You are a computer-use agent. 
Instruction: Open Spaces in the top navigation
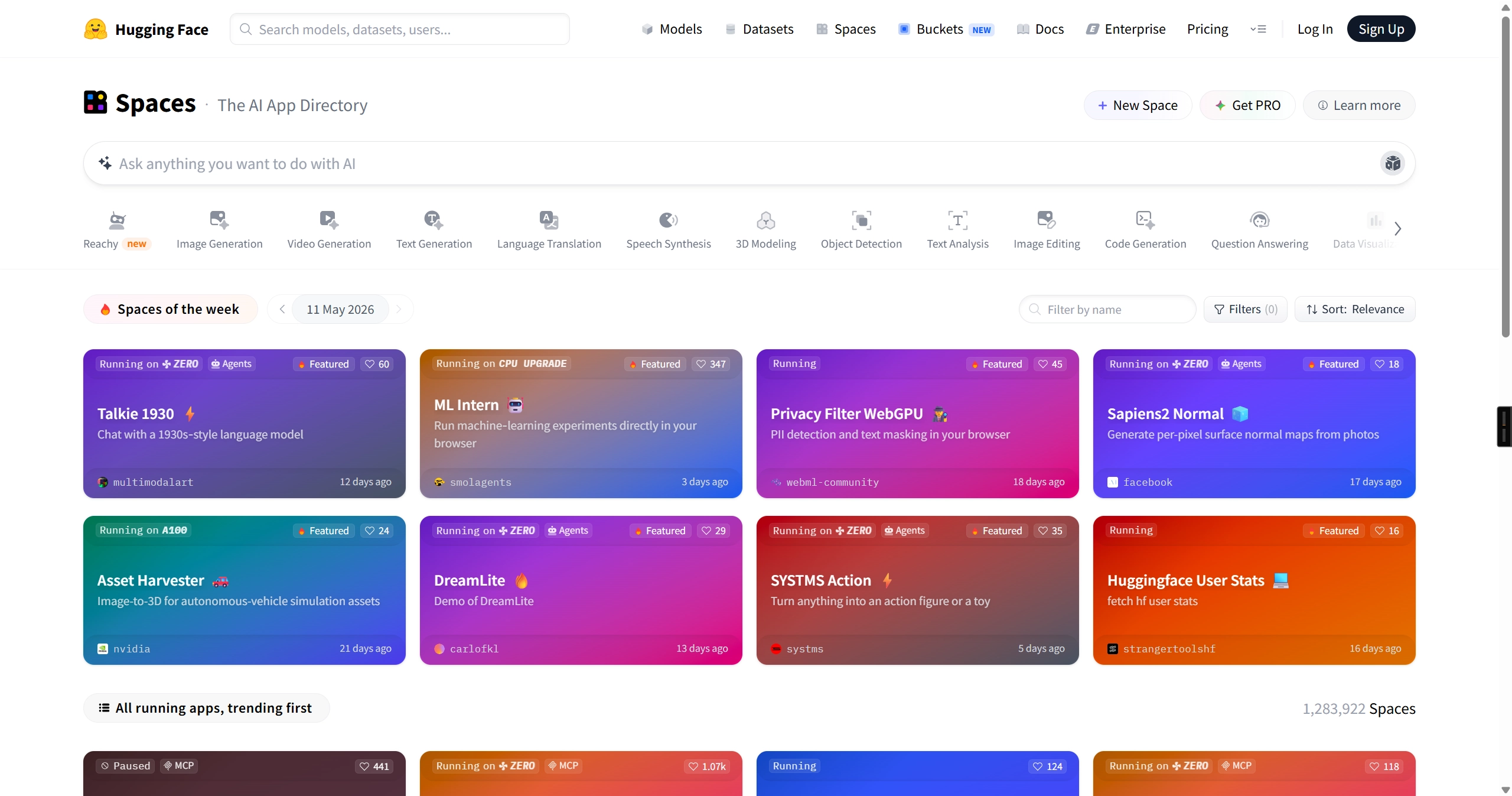coord(846,29)
